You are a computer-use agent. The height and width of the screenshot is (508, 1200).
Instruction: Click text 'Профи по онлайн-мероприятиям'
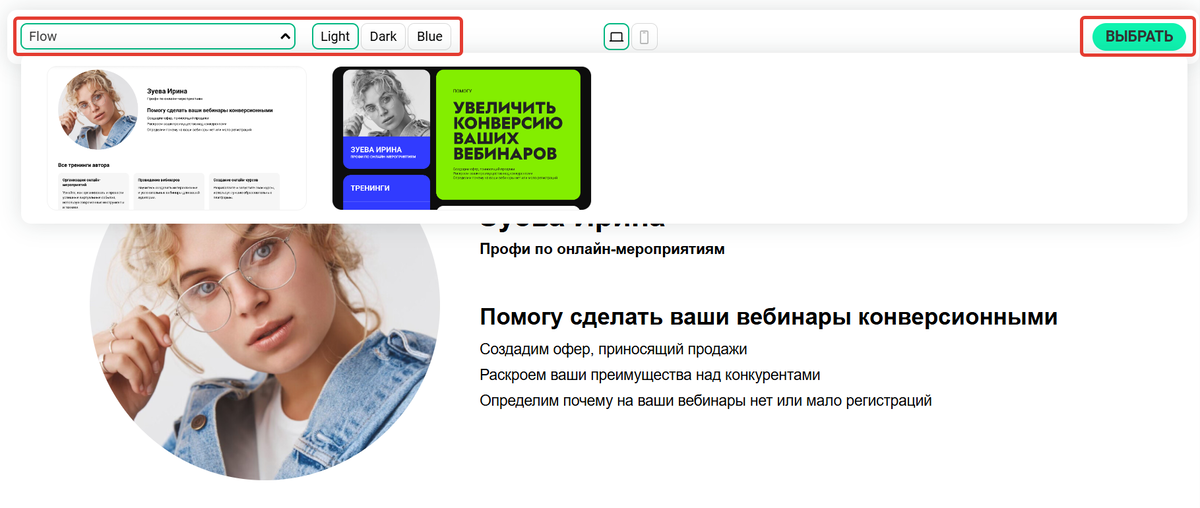602,249
